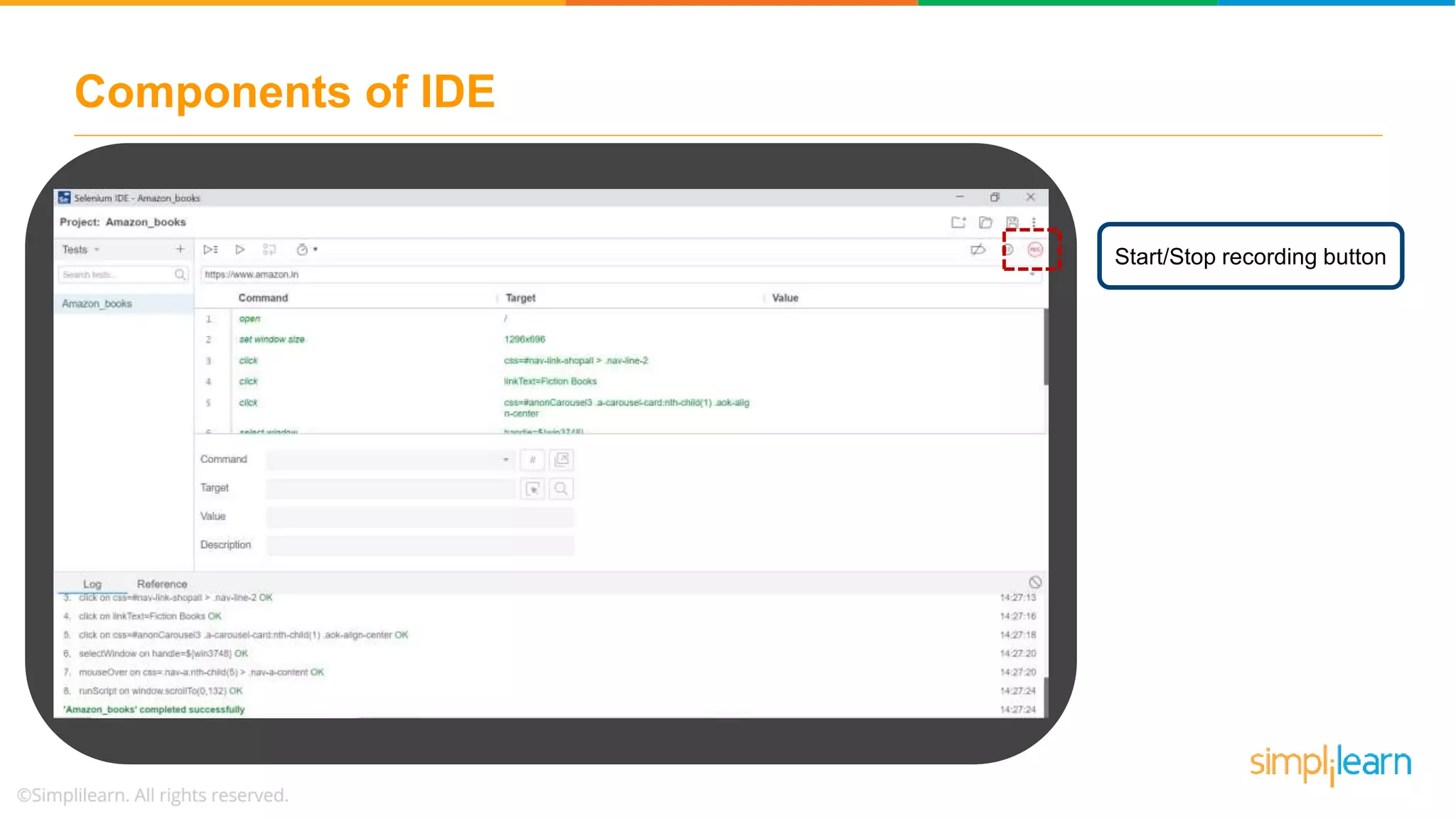Click the Target column header
The image size is (1456, 819).
click(520, 298)
